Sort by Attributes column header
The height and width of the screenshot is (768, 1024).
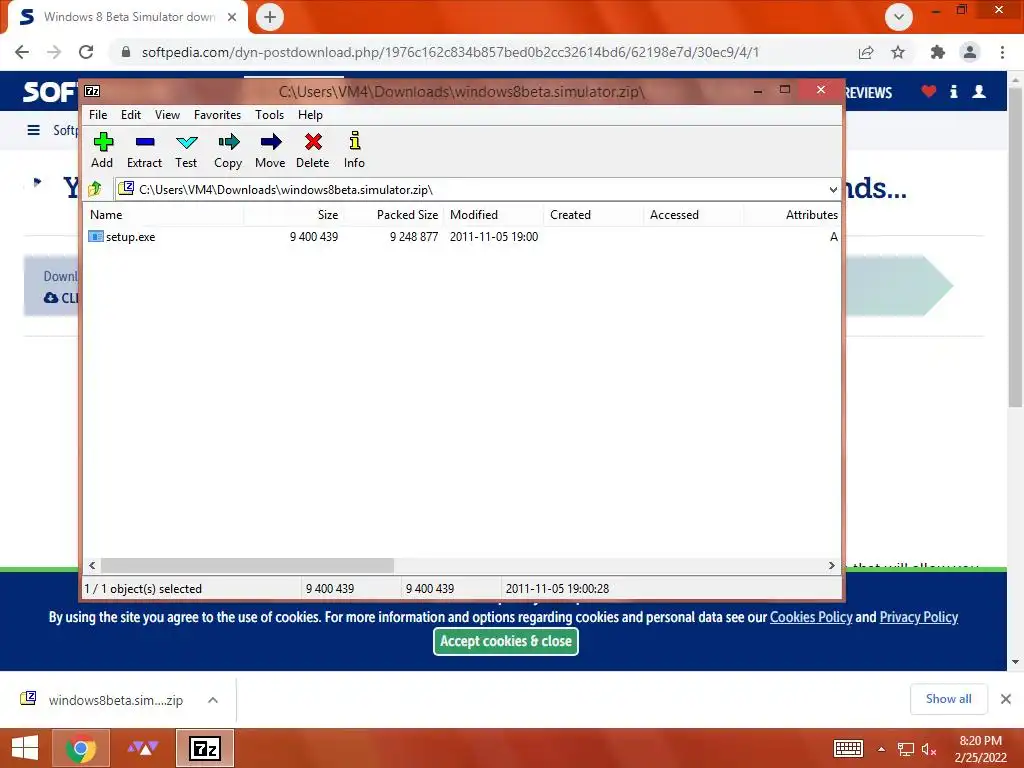coord(792,215)
